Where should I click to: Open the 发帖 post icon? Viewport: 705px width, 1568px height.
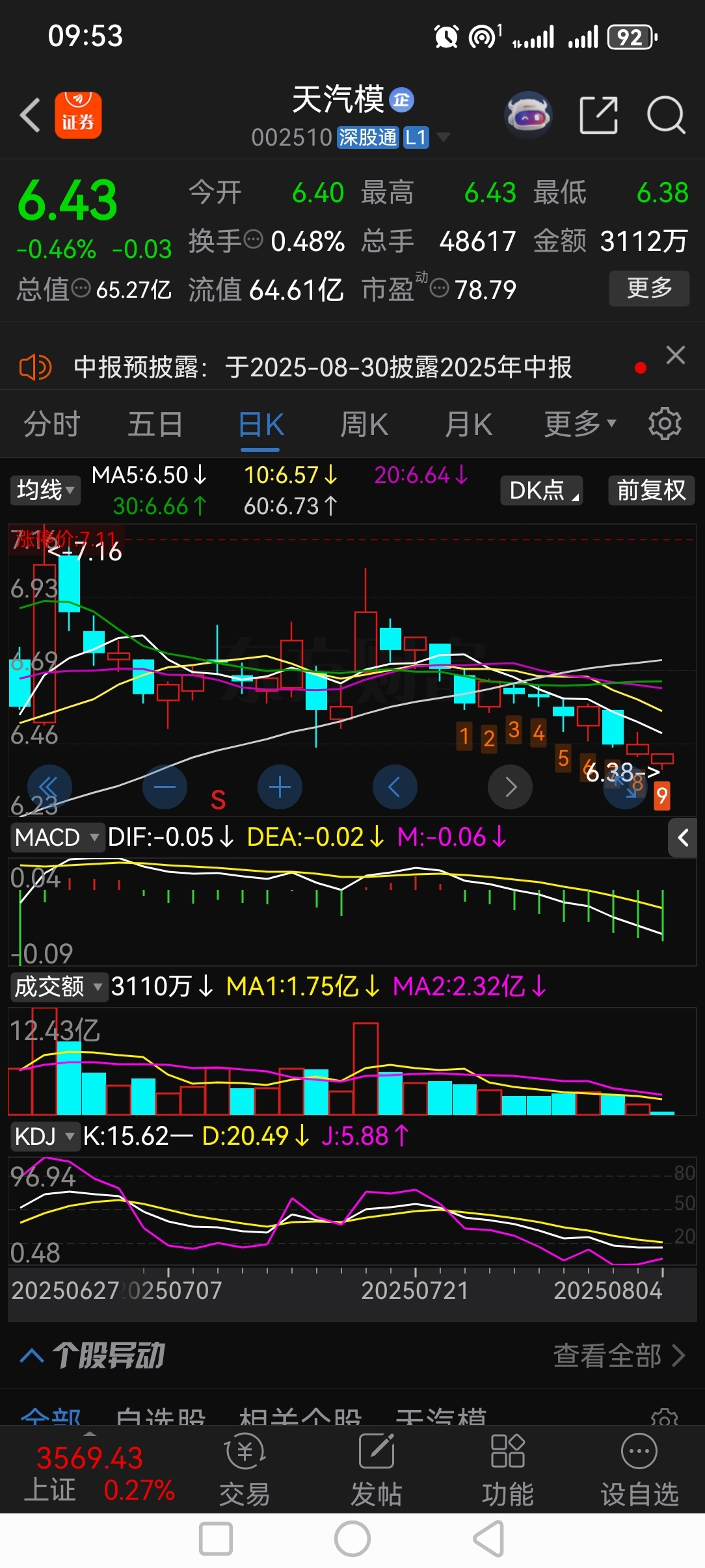377,1470
